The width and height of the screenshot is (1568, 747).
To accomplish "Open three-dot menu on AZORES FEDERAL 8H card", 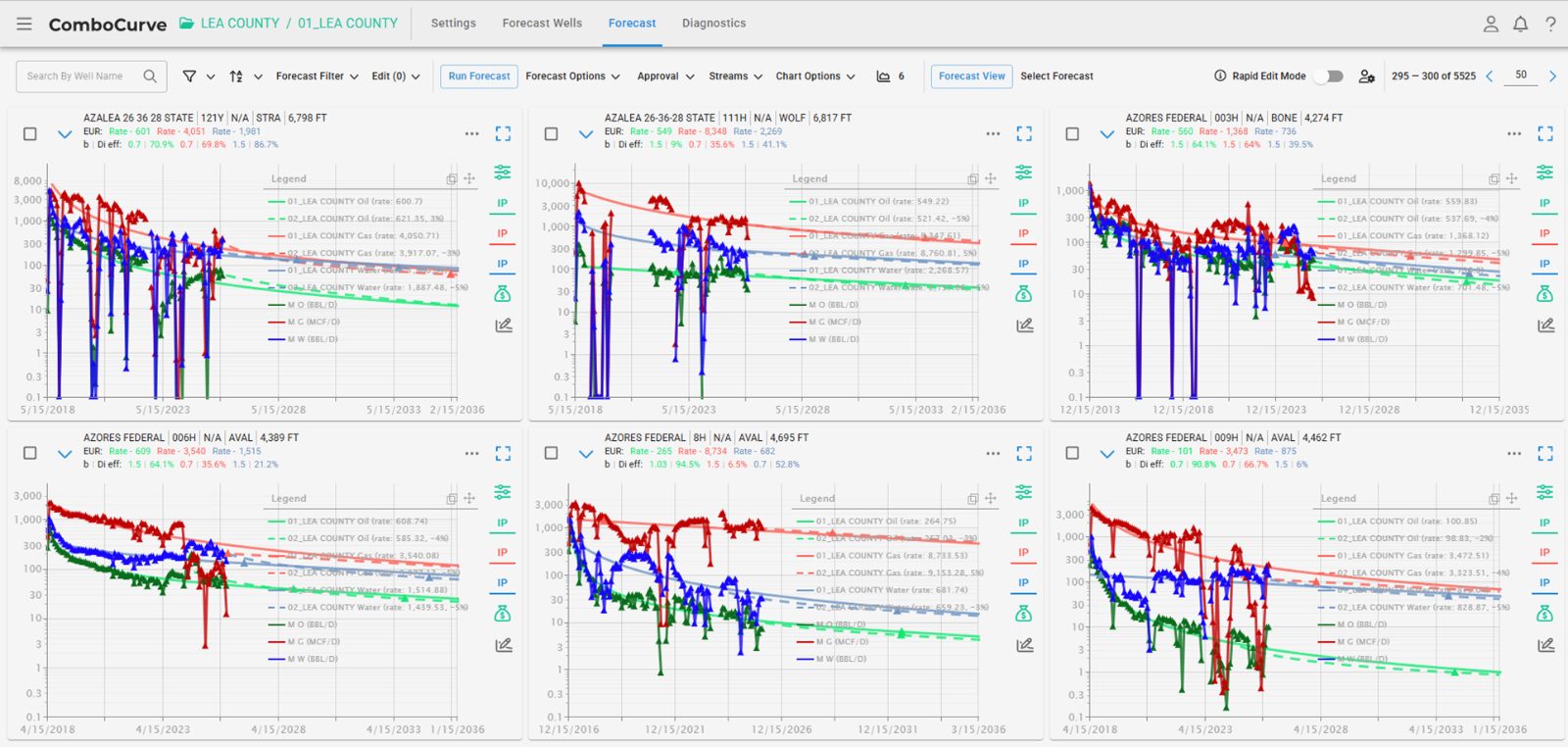I will click(x=993, y=453).
